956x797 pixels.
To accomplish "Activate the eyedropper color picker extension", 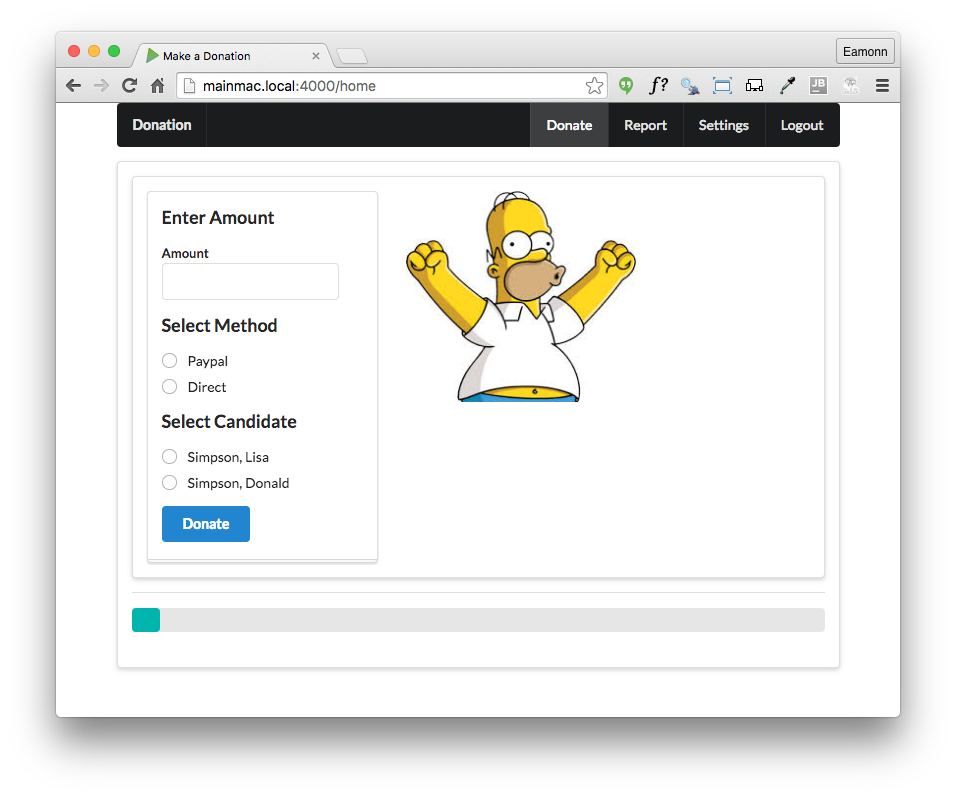I will (787, 86).
